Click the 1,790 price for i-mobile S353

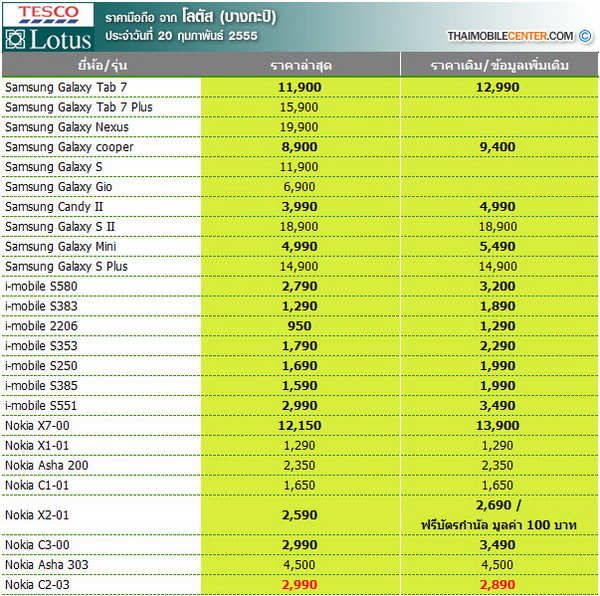pyautogui.click(x=300, y=346)
